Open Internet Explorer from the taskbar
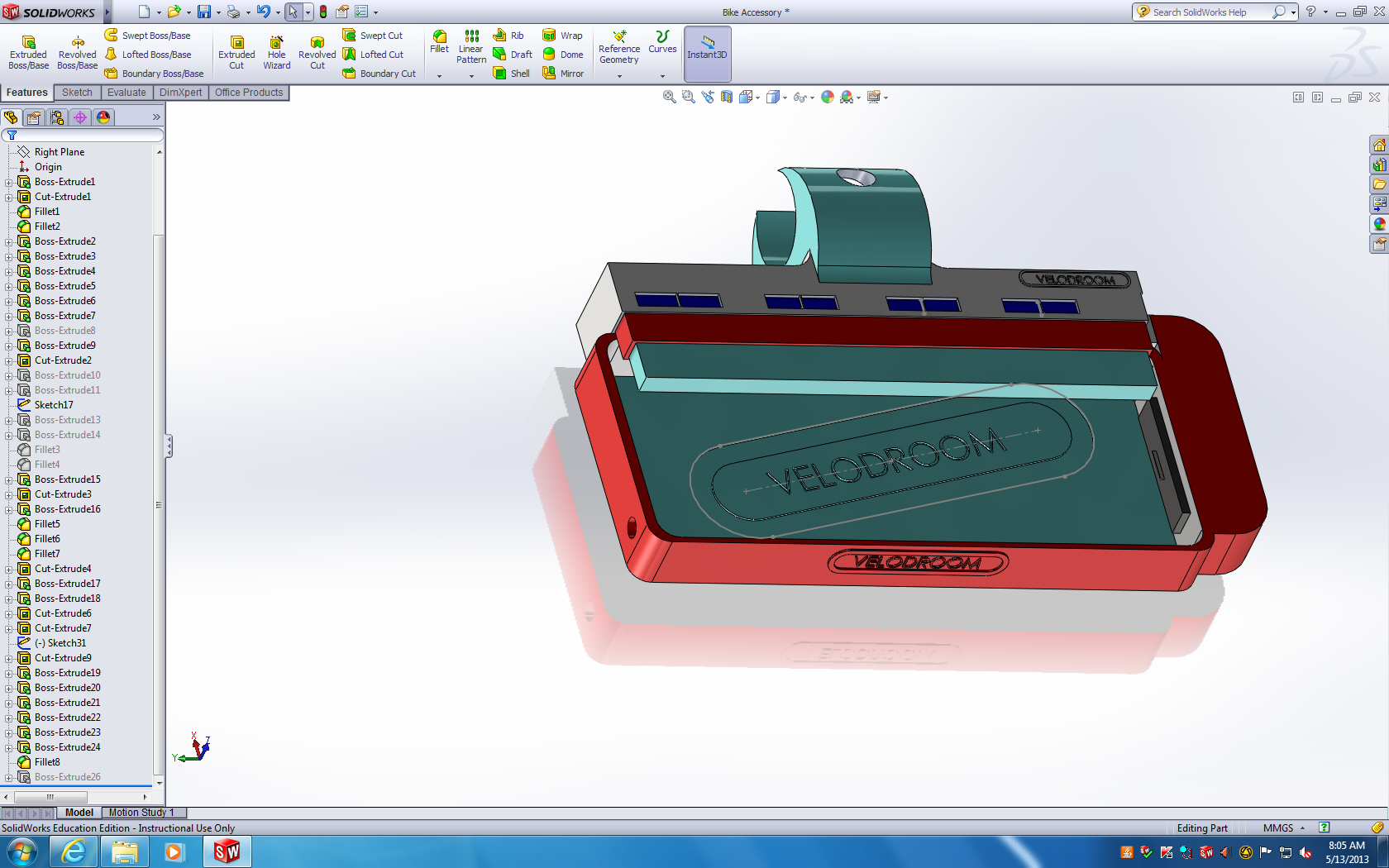 coord(74,851)
